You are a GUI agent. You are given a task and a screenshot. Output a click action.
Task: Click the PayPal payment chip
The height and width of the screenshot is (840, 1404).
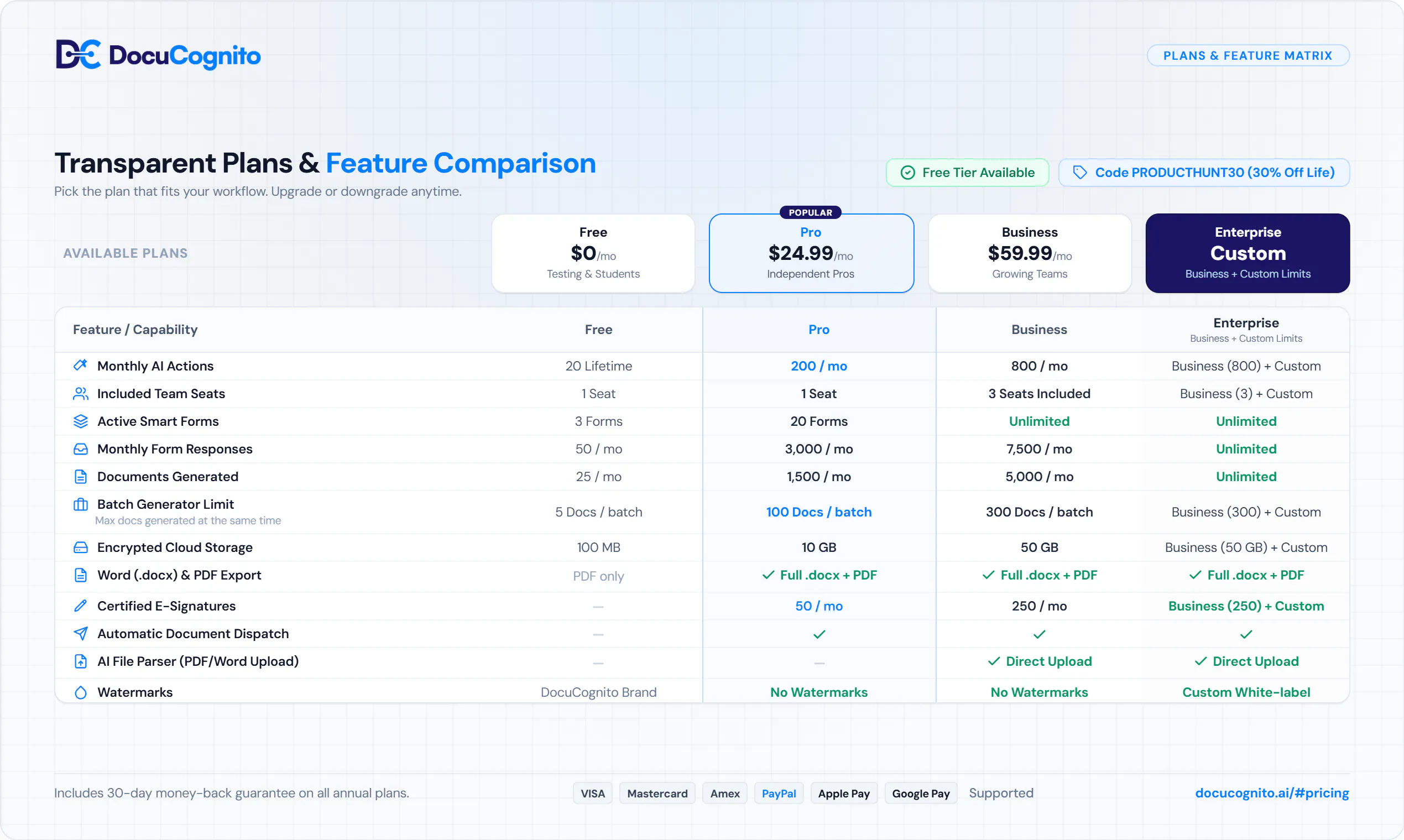coord(779,794)
